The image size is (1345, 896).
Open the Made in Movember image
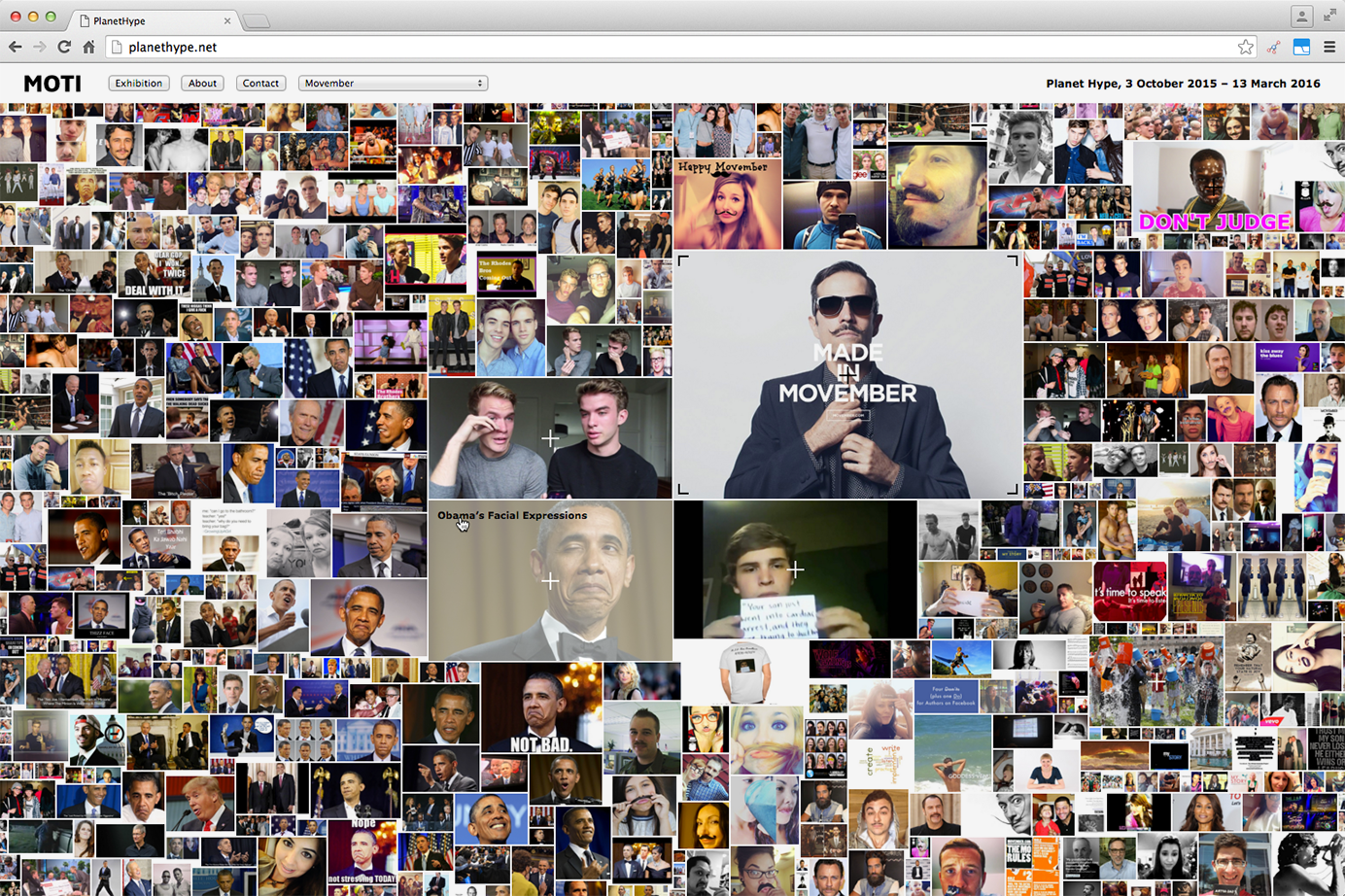[847, 376]
